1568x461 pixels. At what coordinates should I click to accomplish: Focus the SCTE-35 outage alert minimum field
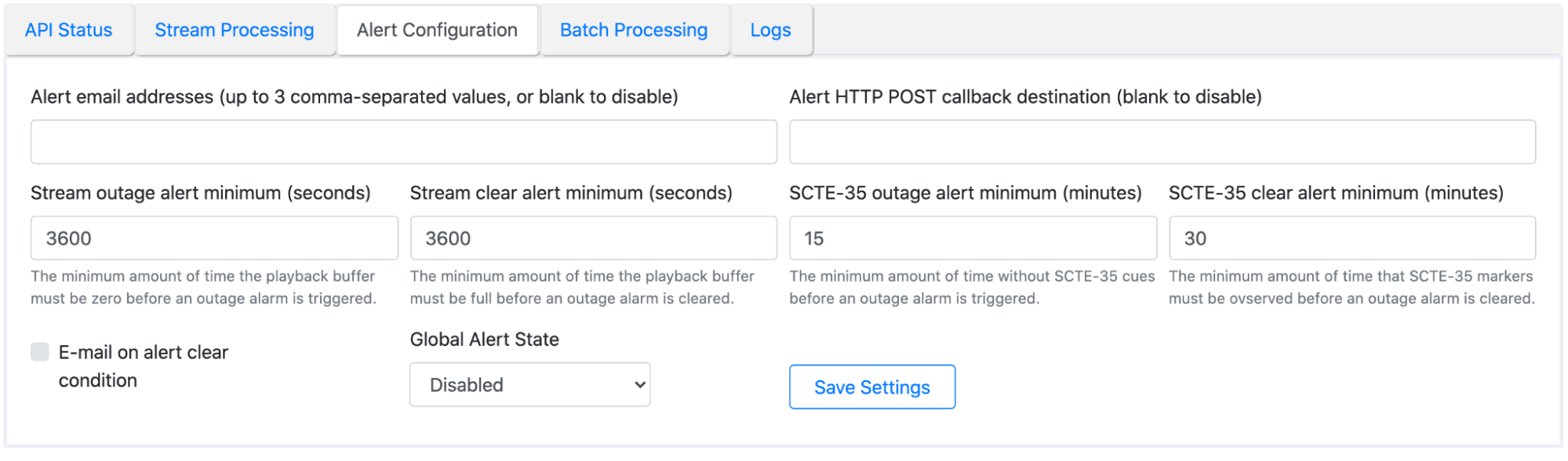click(x=972, y=238)
